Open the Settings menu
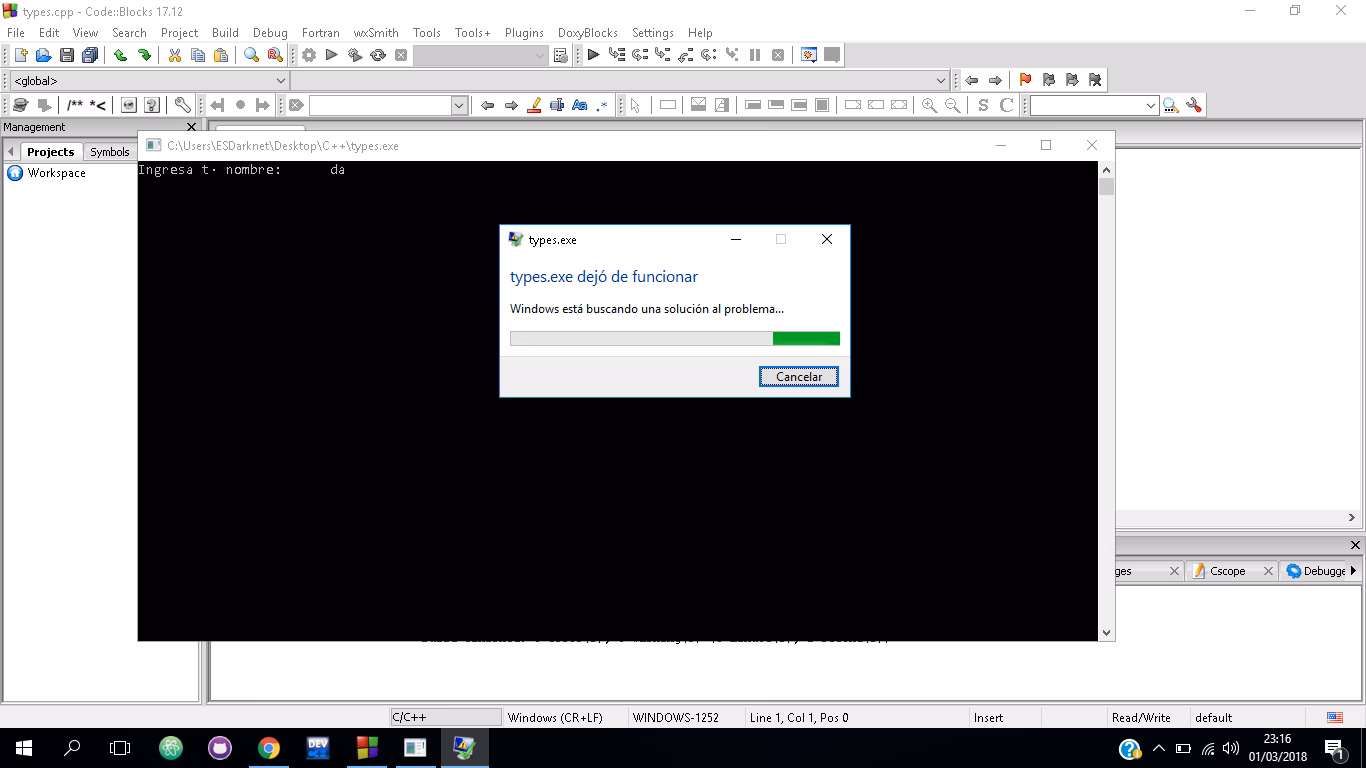The height and width of the screenshot is (768, 1366). click(653, 33)
